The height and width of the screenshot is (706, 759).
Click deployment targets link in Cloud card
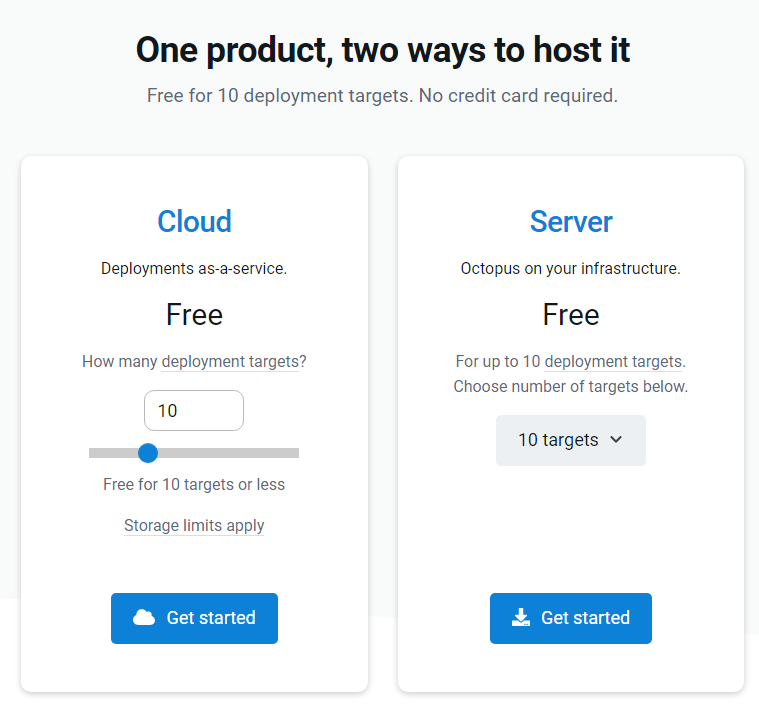230,362
